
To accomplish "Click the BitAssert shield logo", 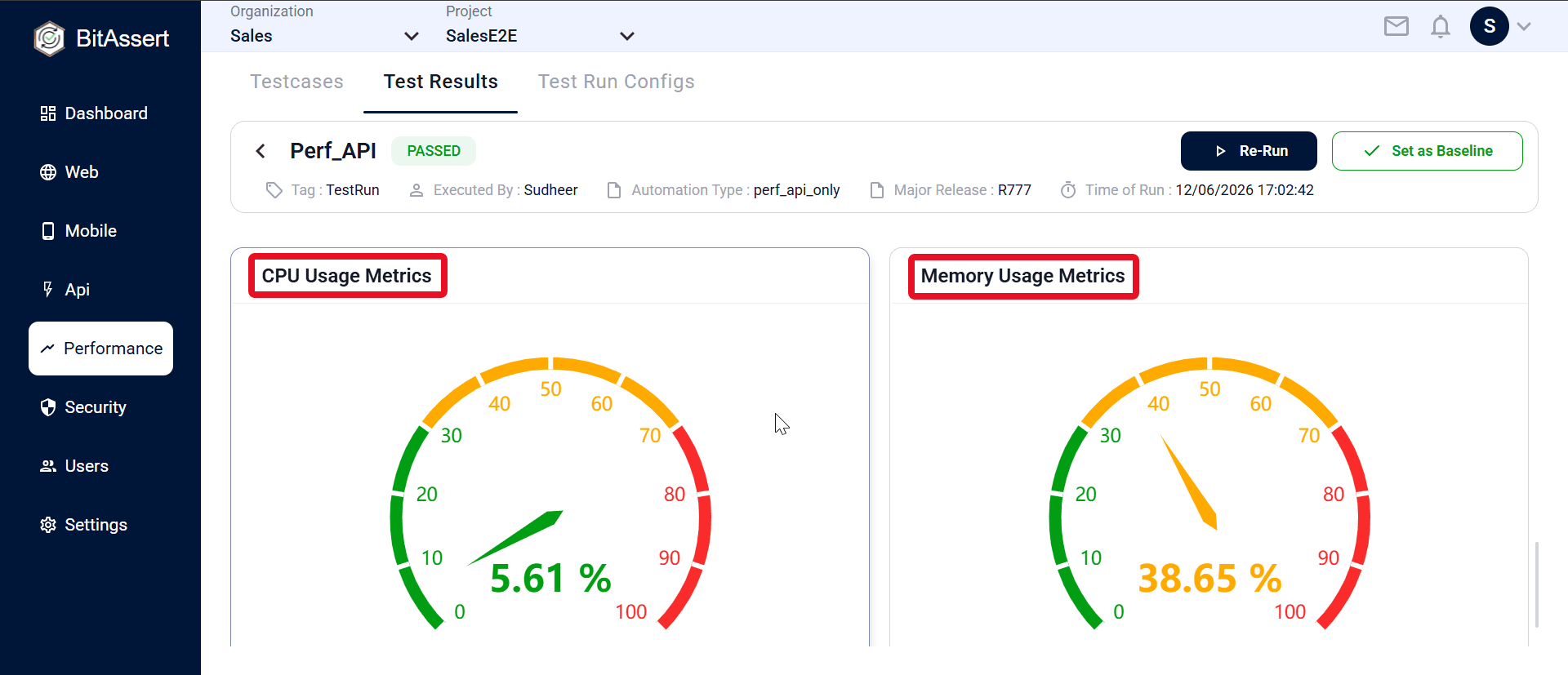I will click(49, 38).
